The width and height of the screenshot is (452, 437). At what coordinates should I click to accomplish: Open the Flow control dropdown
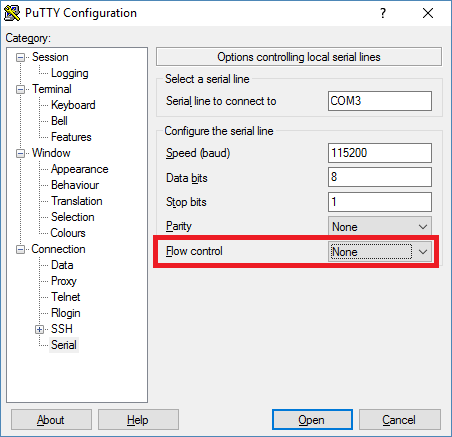point(380,252)
